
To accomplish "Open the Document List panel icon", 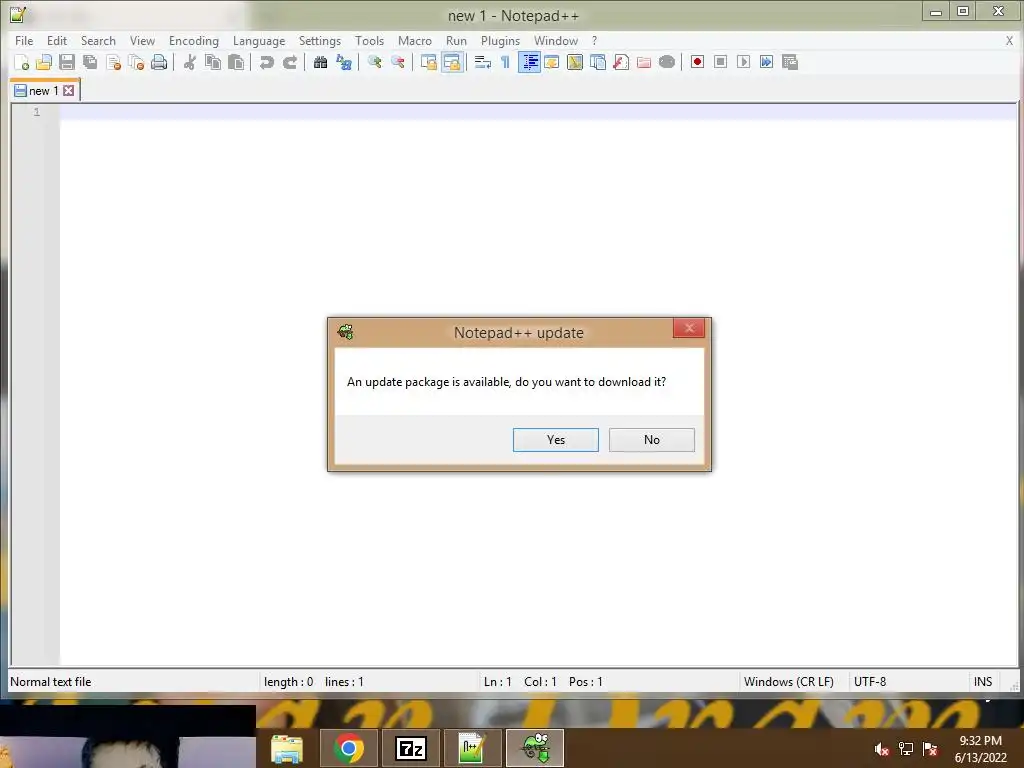I will tap(598, 62).
